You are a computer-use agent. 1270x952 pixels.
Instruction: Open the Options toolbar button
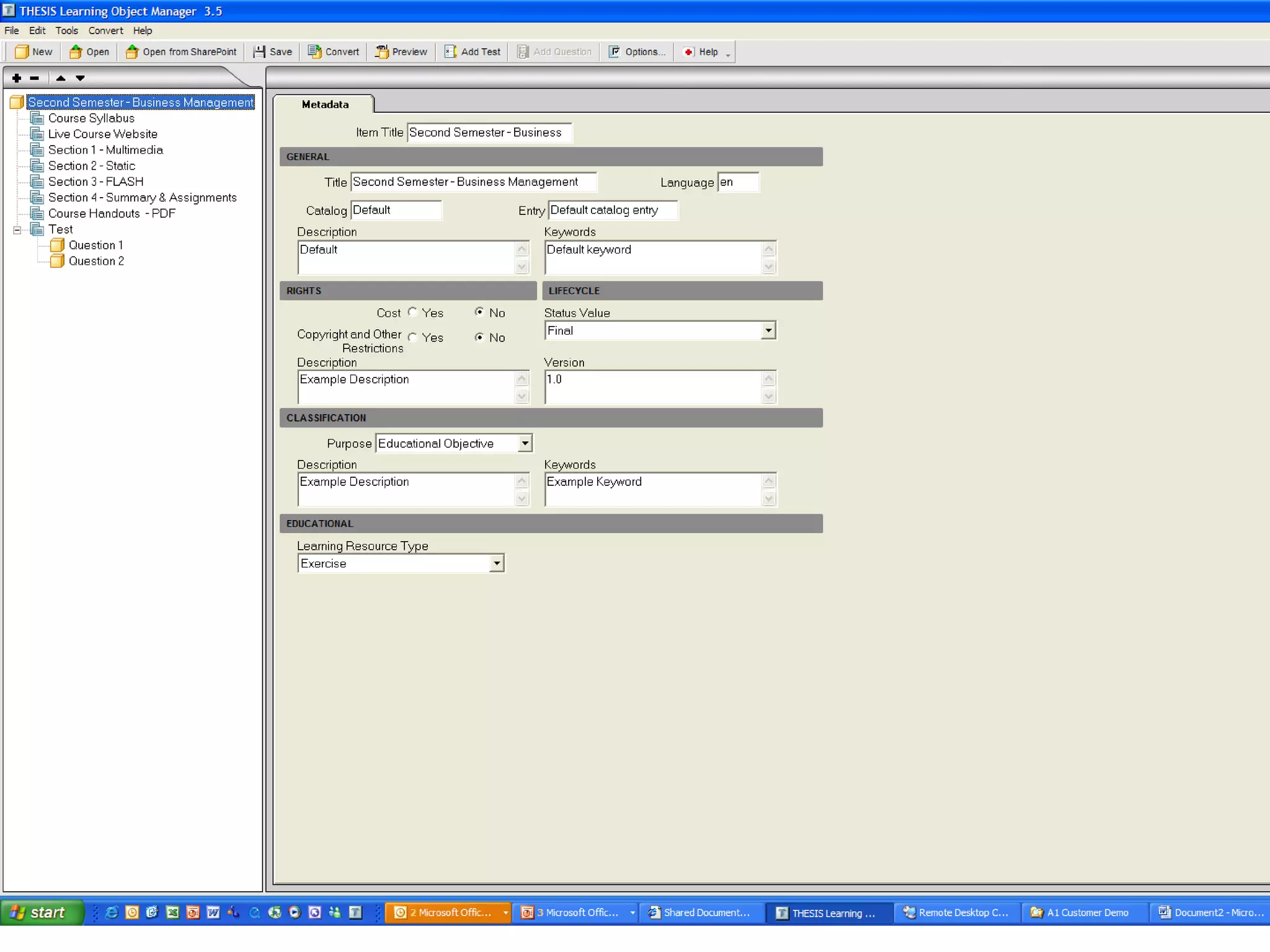(637, 52)
